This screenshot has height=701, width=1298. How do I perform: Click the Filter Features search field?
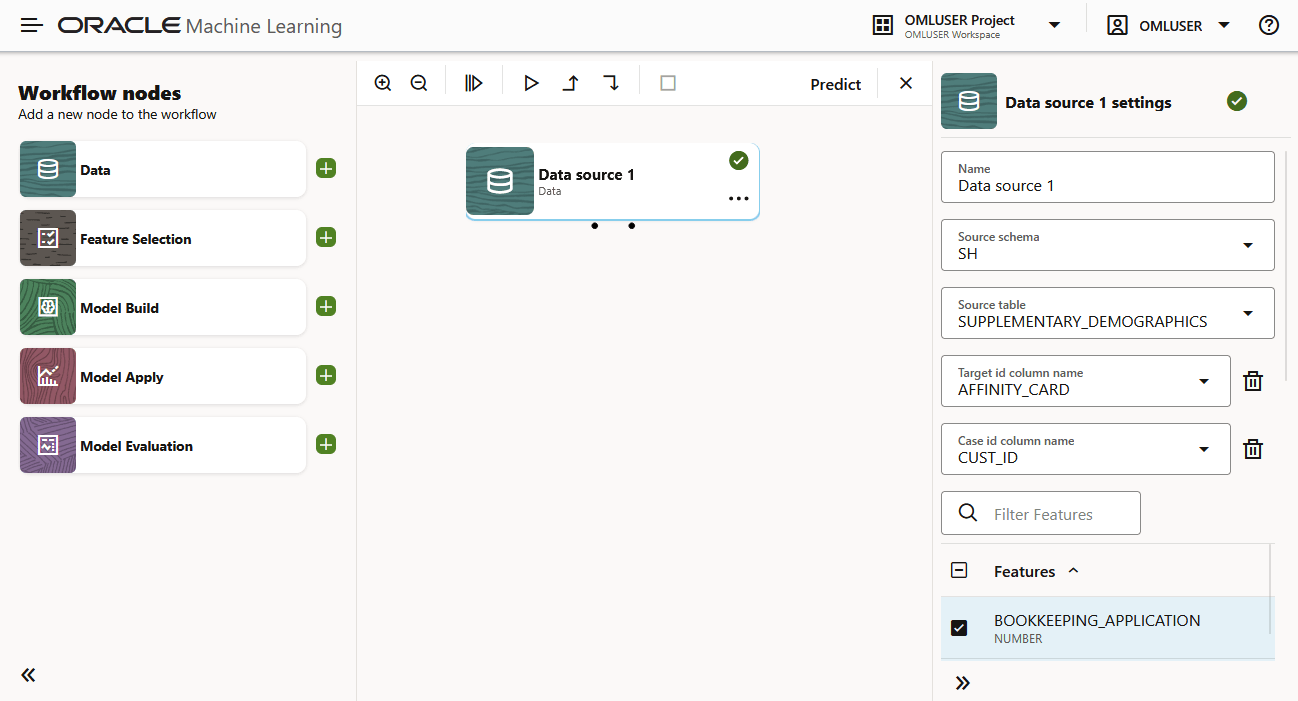pos(1041,513)
